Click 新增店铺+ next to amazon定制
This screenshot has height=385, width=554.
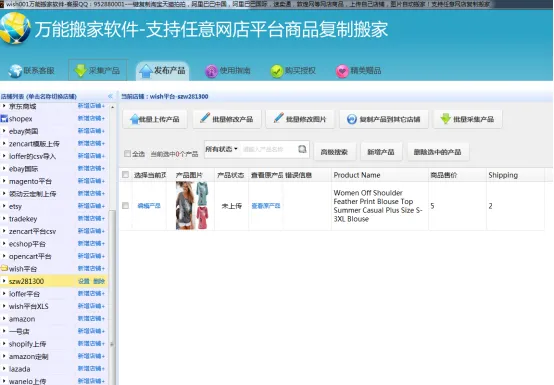[x=91, y=356]
